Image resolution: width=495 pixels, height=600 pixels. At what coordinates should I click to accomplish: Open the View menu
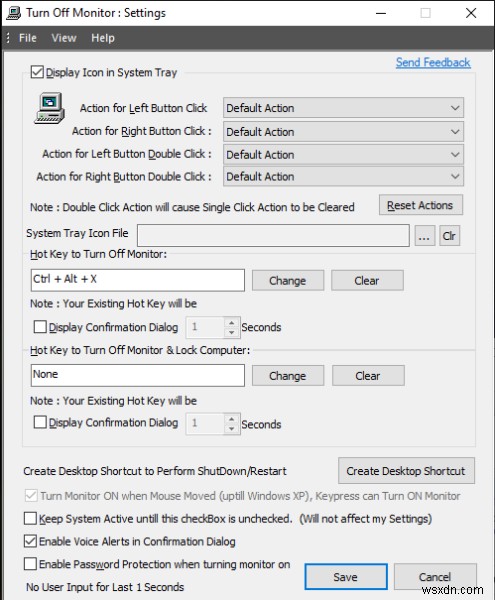coord(64,38)
